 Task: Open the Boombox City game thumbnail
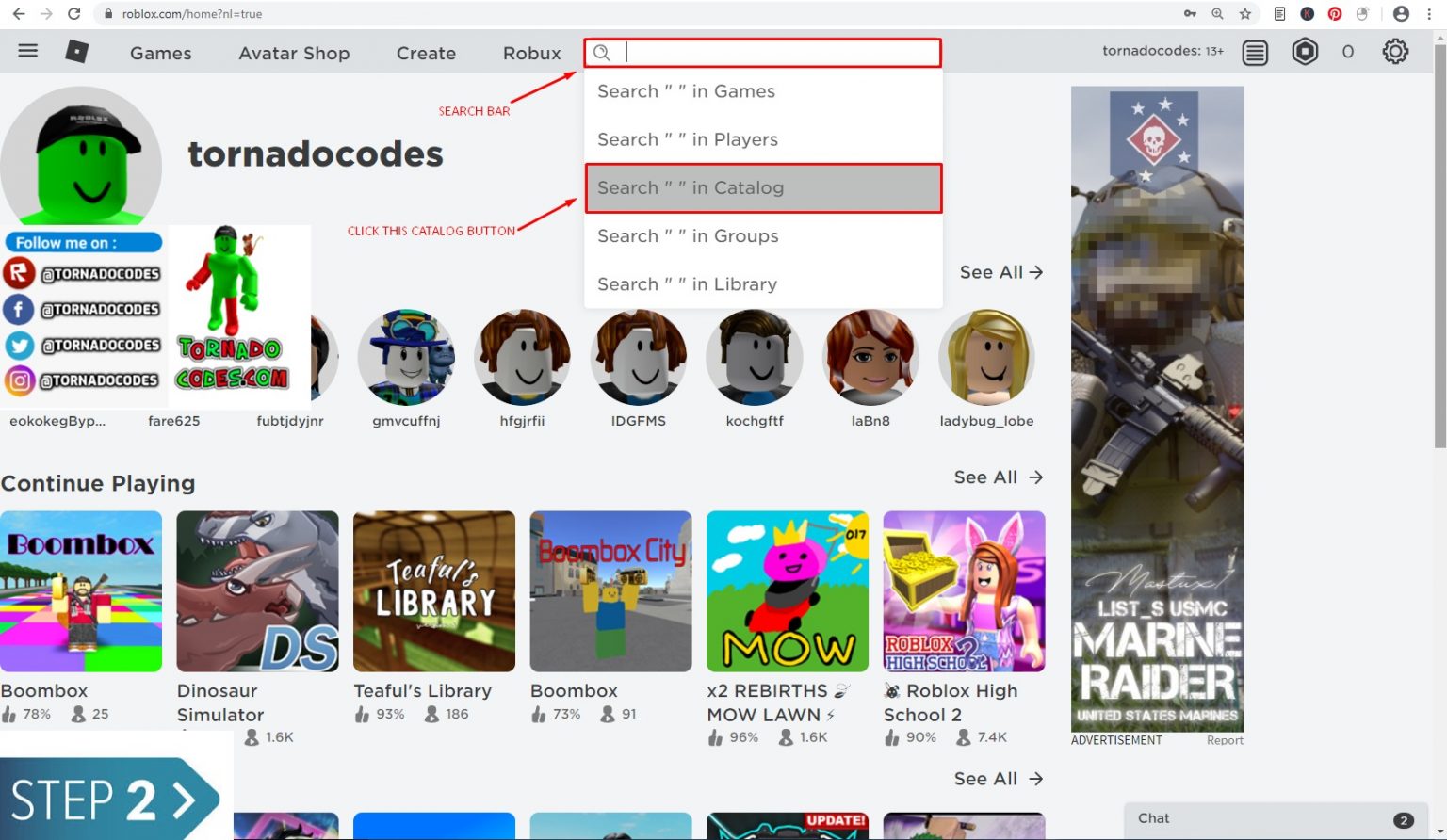[610, 591]
